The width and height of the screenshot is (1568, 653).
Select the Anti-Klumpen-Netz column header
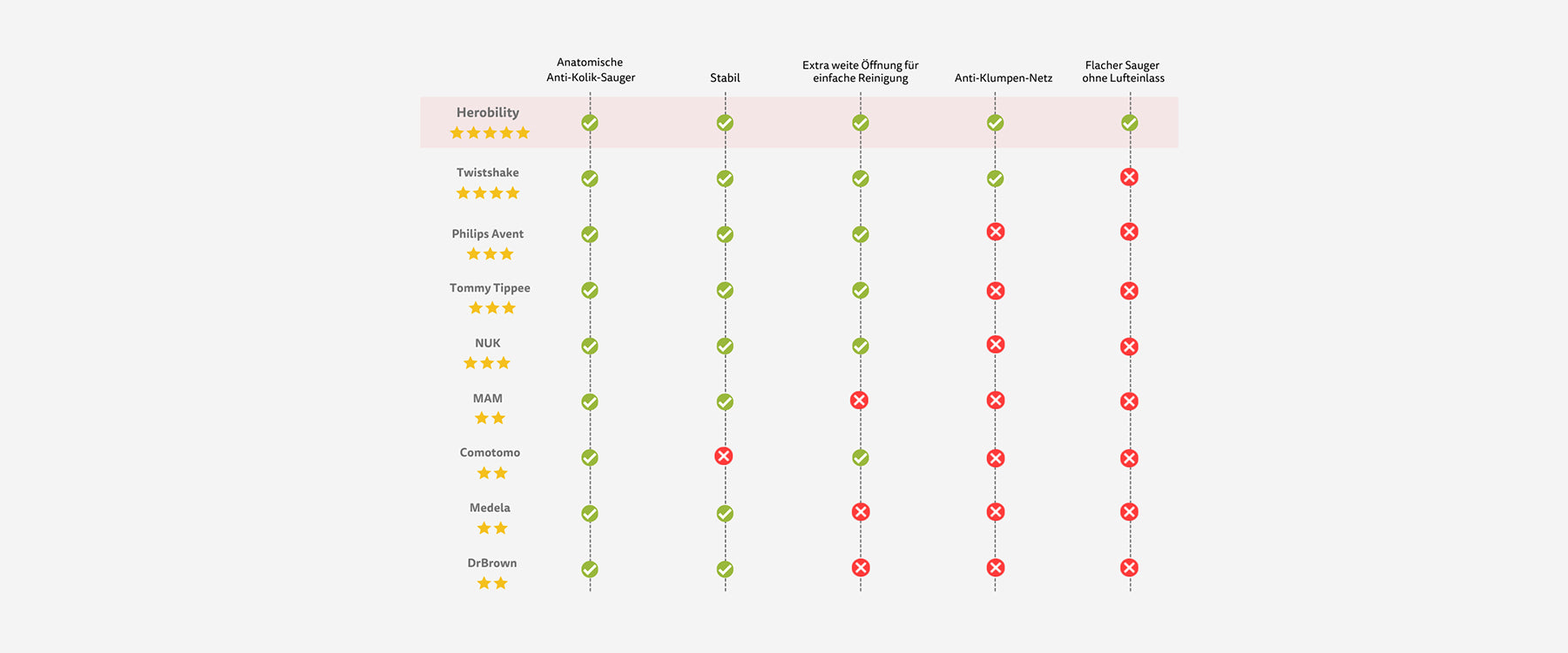click(x=1004, y=78)
